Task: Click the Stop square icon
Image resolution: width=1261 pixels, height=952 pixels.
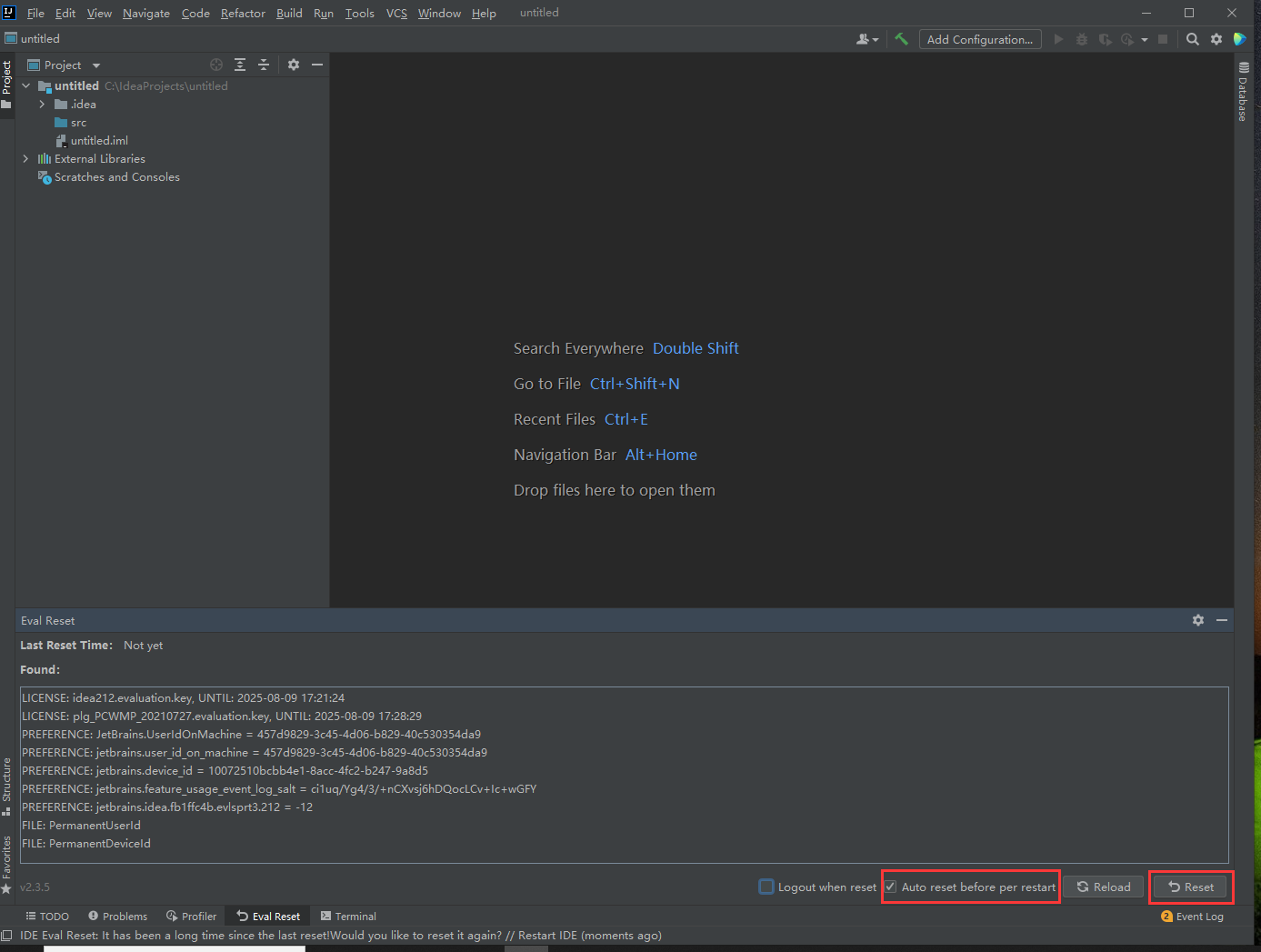Action: pyautogui.click(x=1163, y=39)
